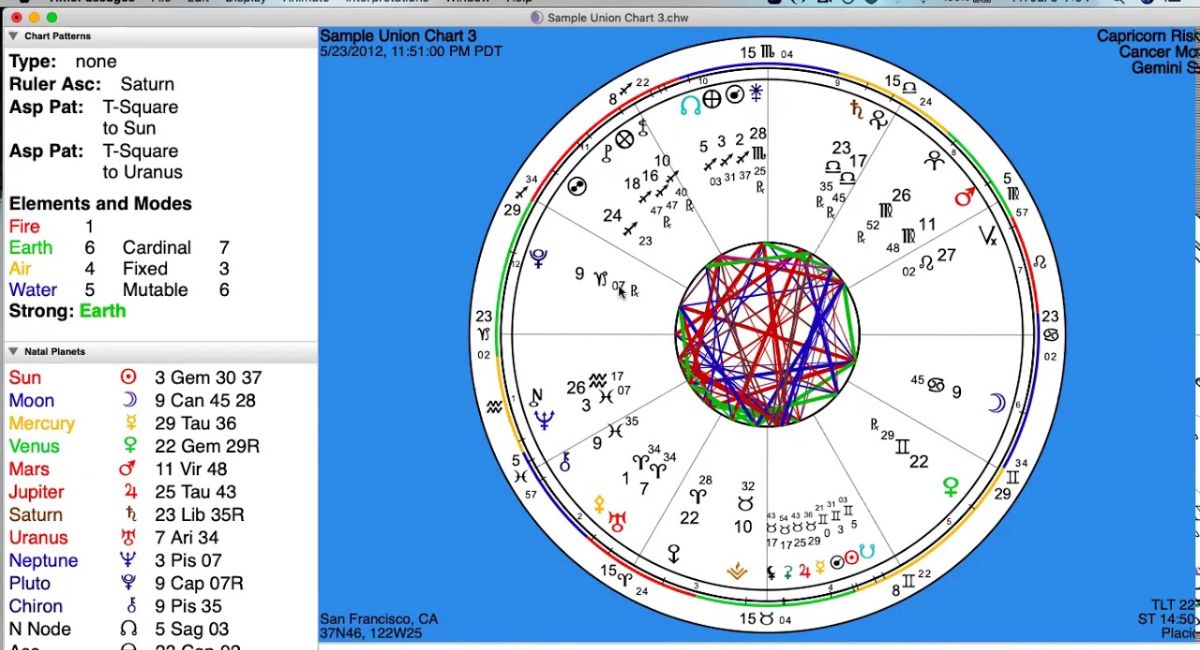Click the blue Moon crescent on the chart wheel
Image resolution: width=1200 pixels, height=650 pixels.
[996, 403]
